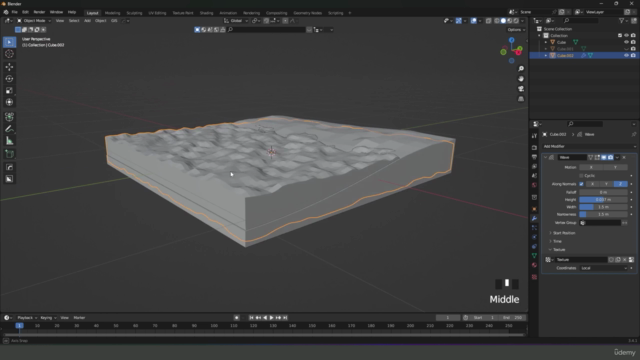Select the Transform tool
640x360 pixels.
click(9, 102)
